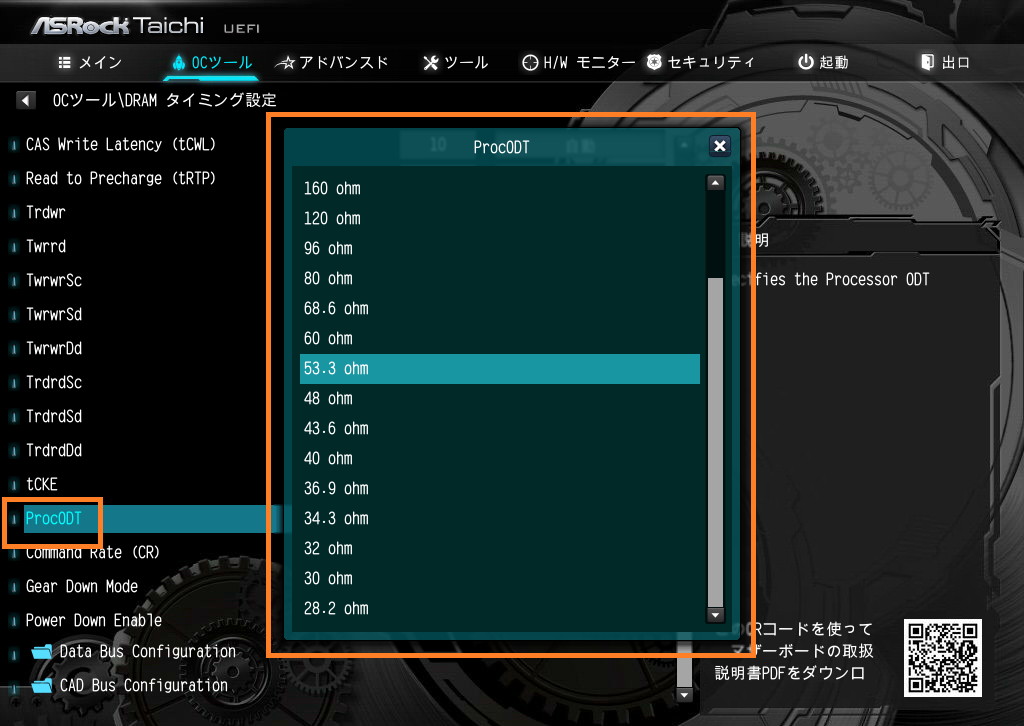Screen dimensions: 1024x726
Task: Select 32 ohm option
Action: click(x=500, y=549)
